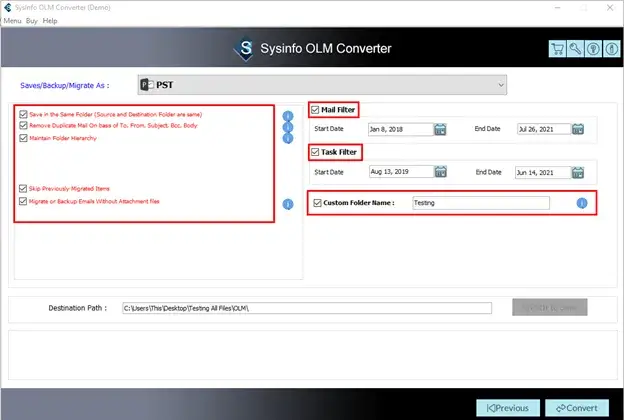This screenshot has height=420, width=624.
Task: Click the Custom Folder Name text field
Action: (x=481, y=203)
